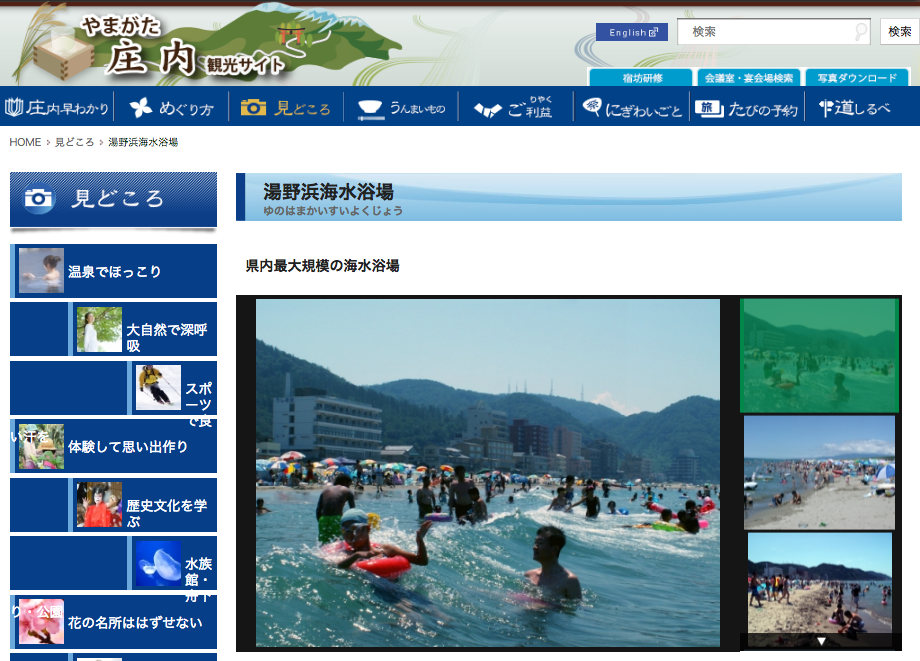Open 会議室・宴会場検索 tab
Screen dimensions: 920x661
click(749, 78)
